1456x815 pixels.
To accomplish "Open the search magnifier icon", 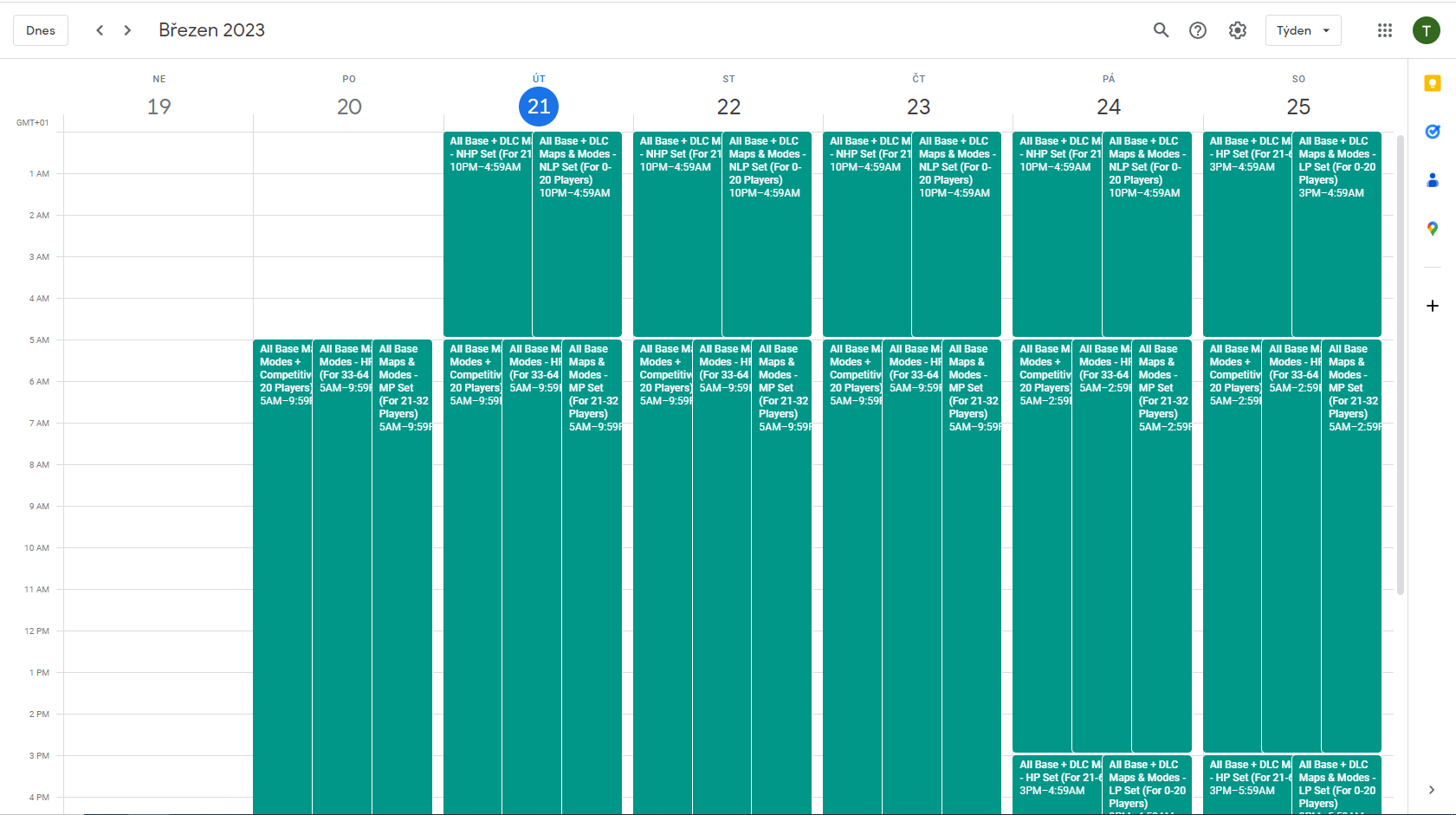I will pyautogui.click(x=1161, y=30).
